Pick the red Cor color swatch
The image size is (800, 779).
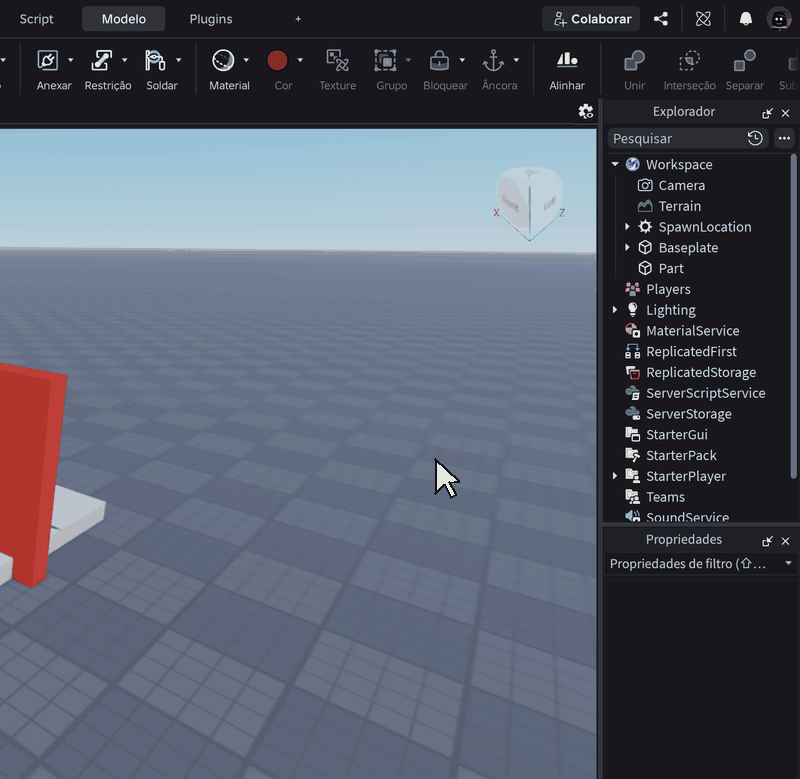tap(277, 61)
